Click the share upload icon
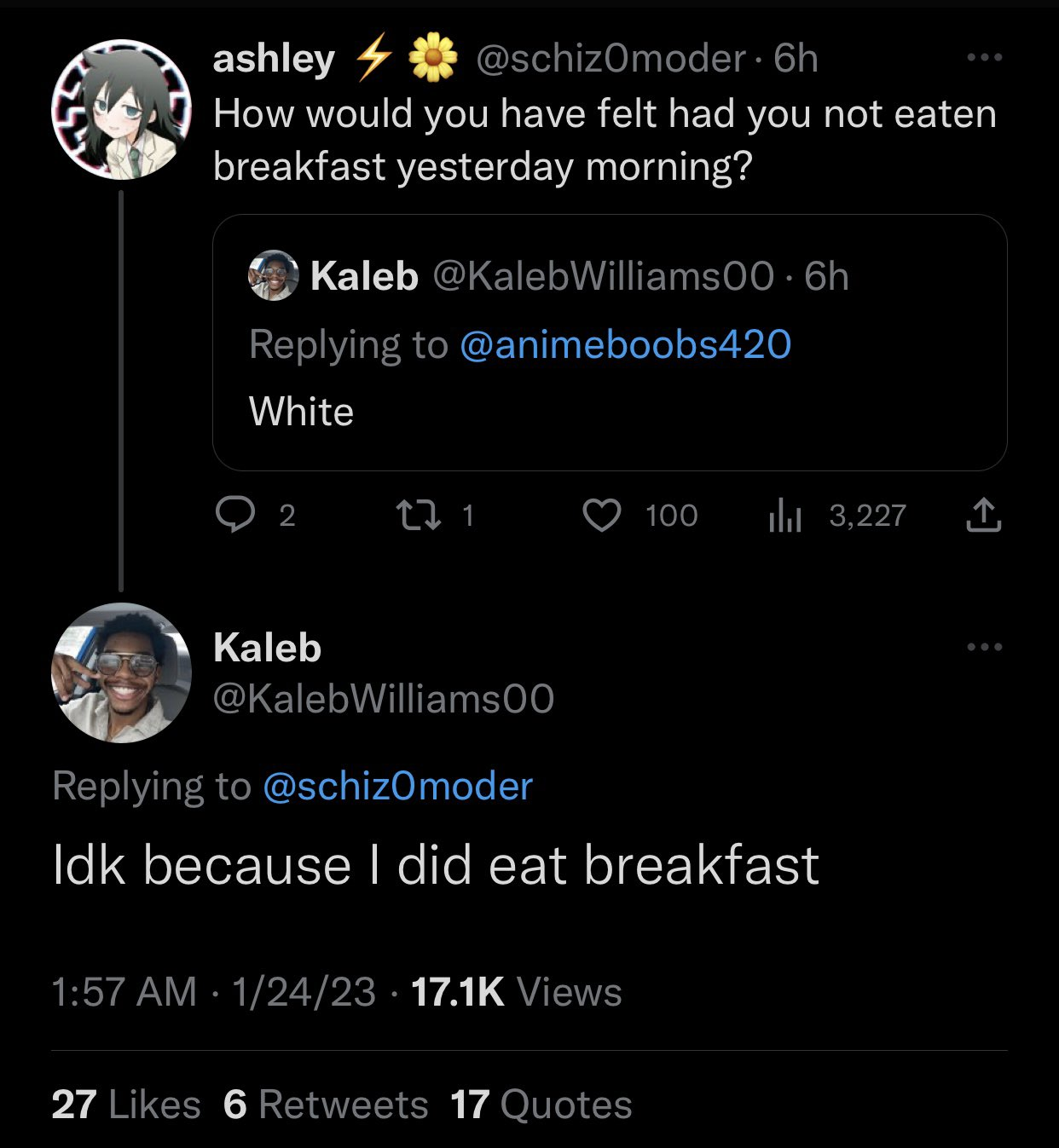 coord(983,515)
